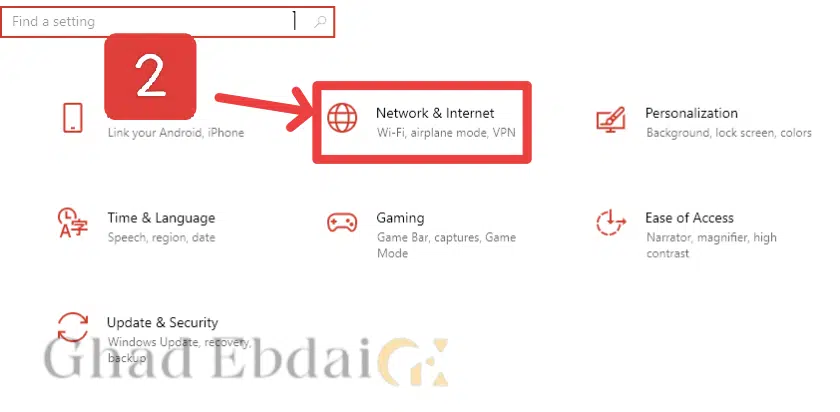
Task: Click the Find a setting search box
Action: coord(167,22)
